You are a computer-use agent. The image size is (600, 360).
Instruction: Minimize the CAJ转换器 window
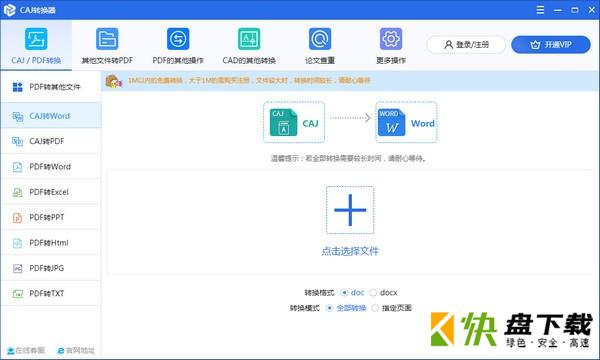point(558,10)
